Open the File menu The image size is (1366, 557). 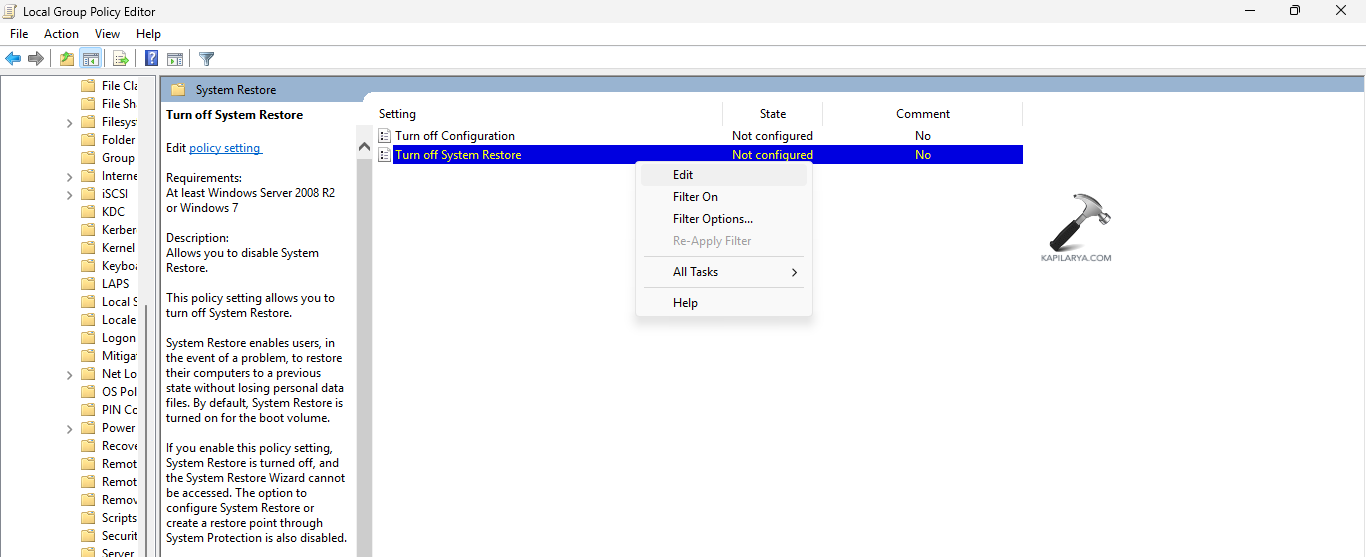19,34
